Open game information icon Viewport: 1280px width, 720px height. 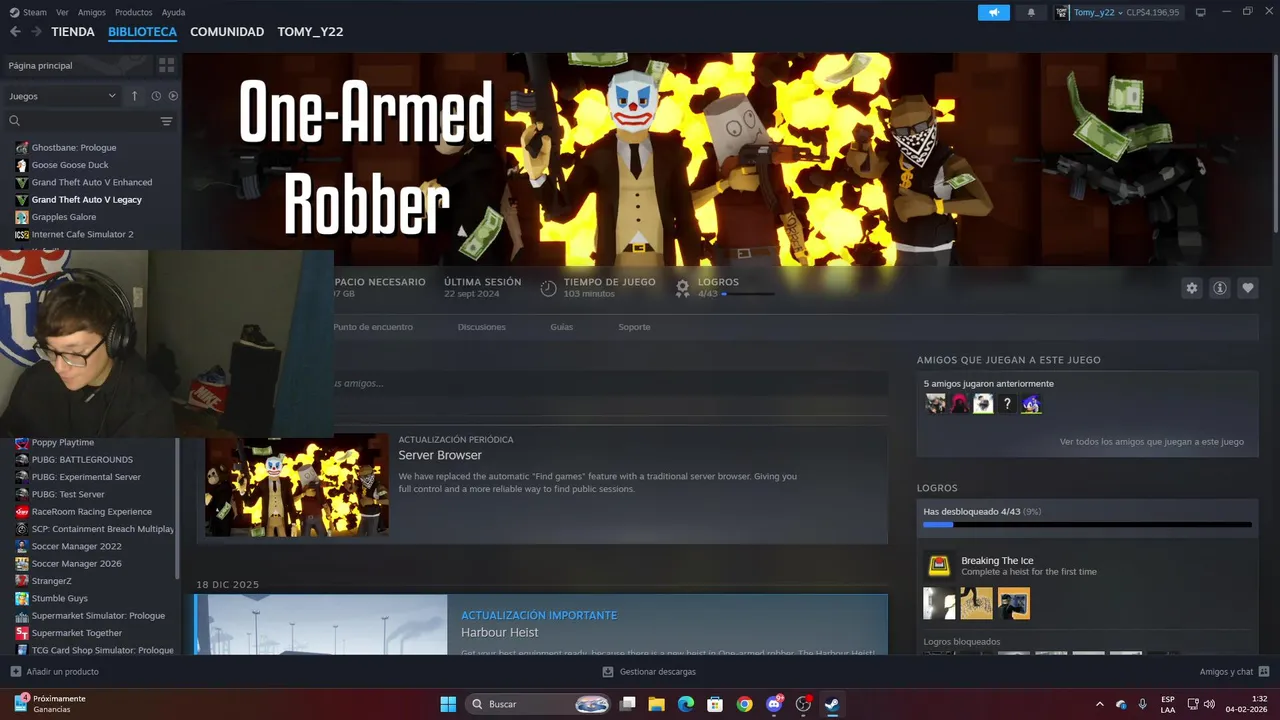click(1220, 288)
